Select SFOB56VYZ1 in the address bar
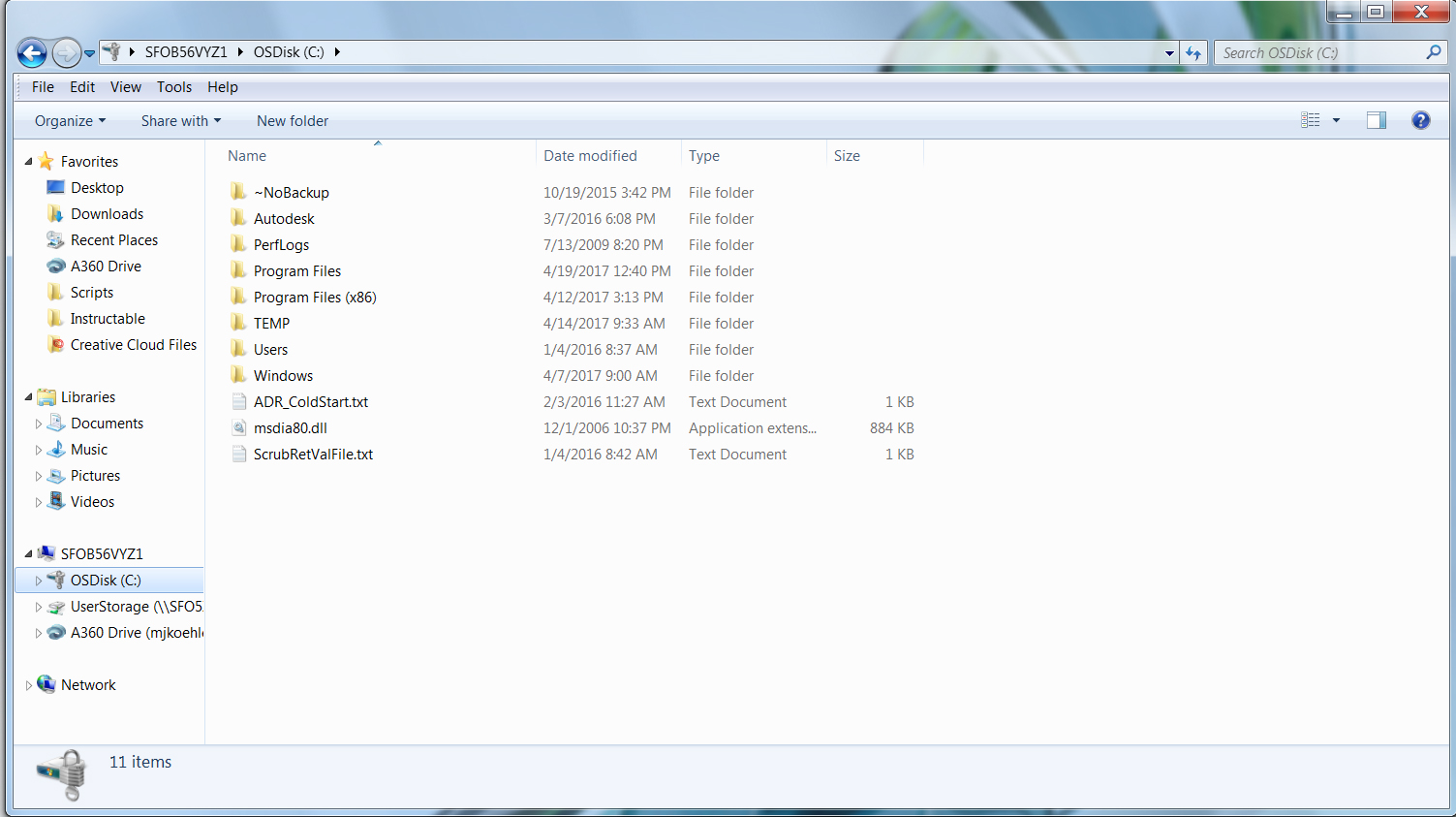1456x817 pixels. (186, 52)
